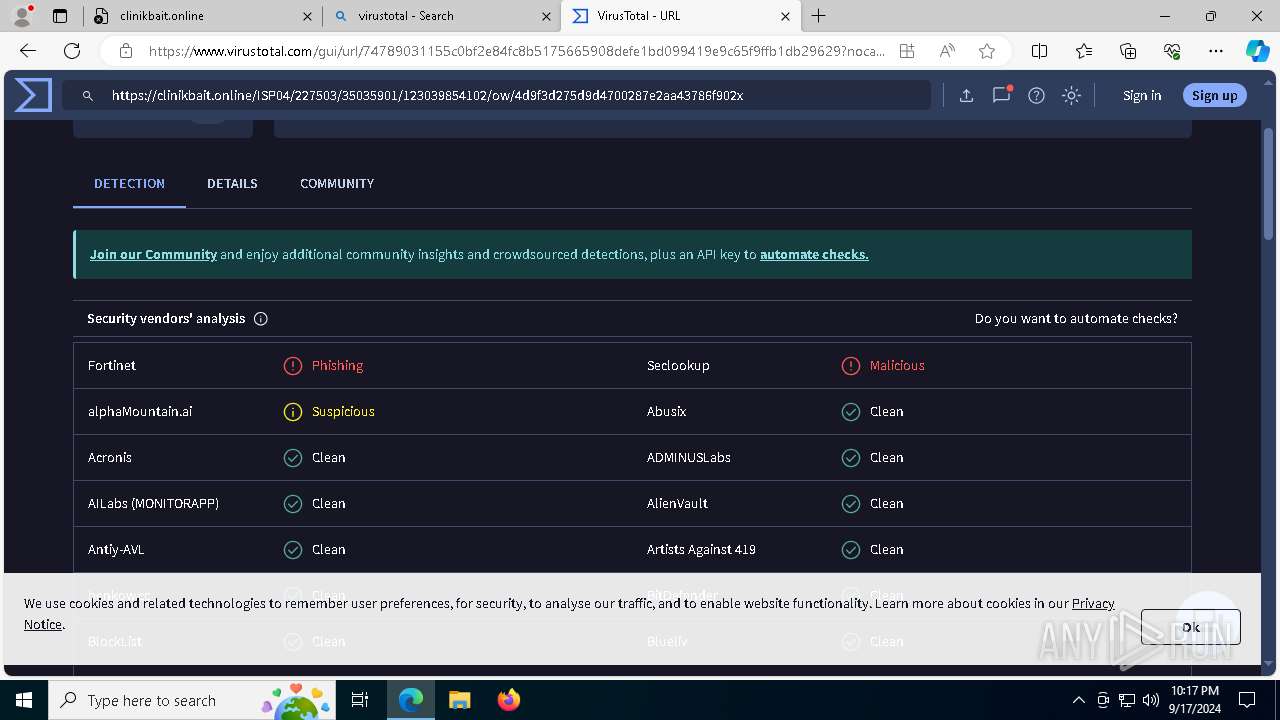Open the browser profile icon
Image resolution: width=1280 pixels, height=720 pixels.
[x=22, y=16]
